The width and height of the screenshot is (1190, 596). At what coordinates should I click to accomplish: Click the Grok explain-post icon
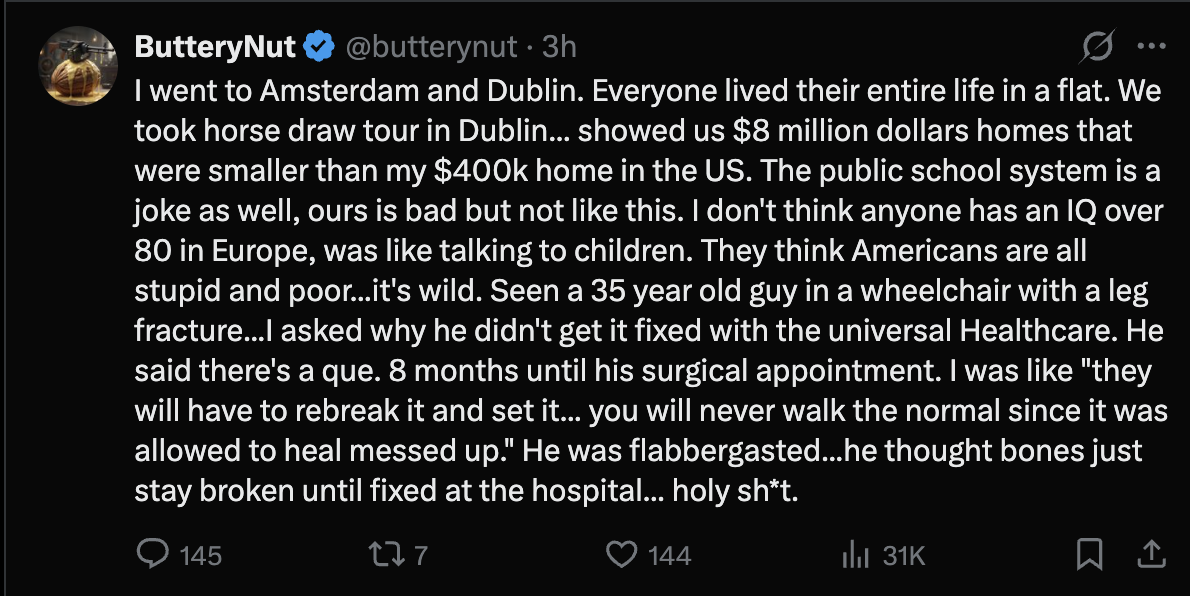pos(1098,47)
